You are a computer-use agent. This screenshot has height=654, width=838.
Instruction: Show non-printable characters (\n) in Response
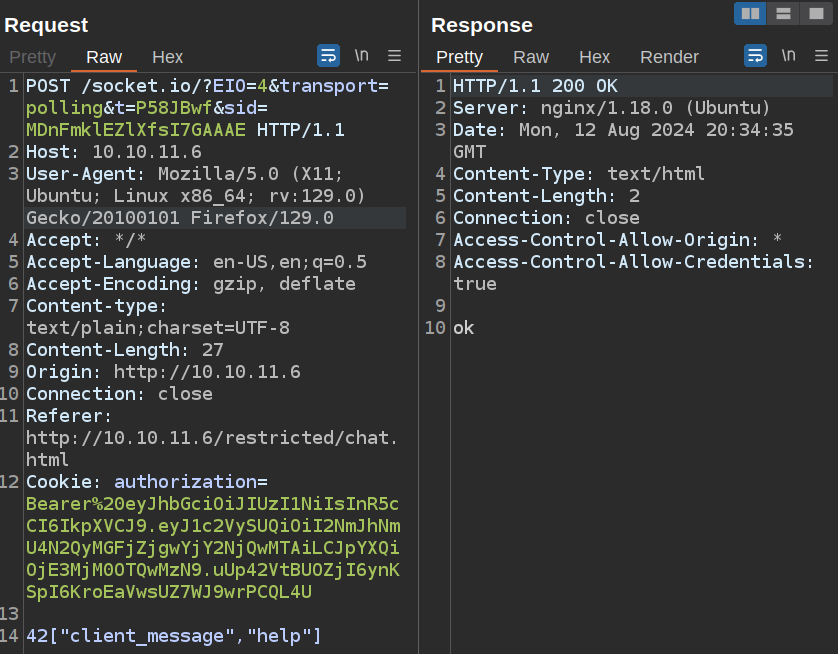[788, 56]
